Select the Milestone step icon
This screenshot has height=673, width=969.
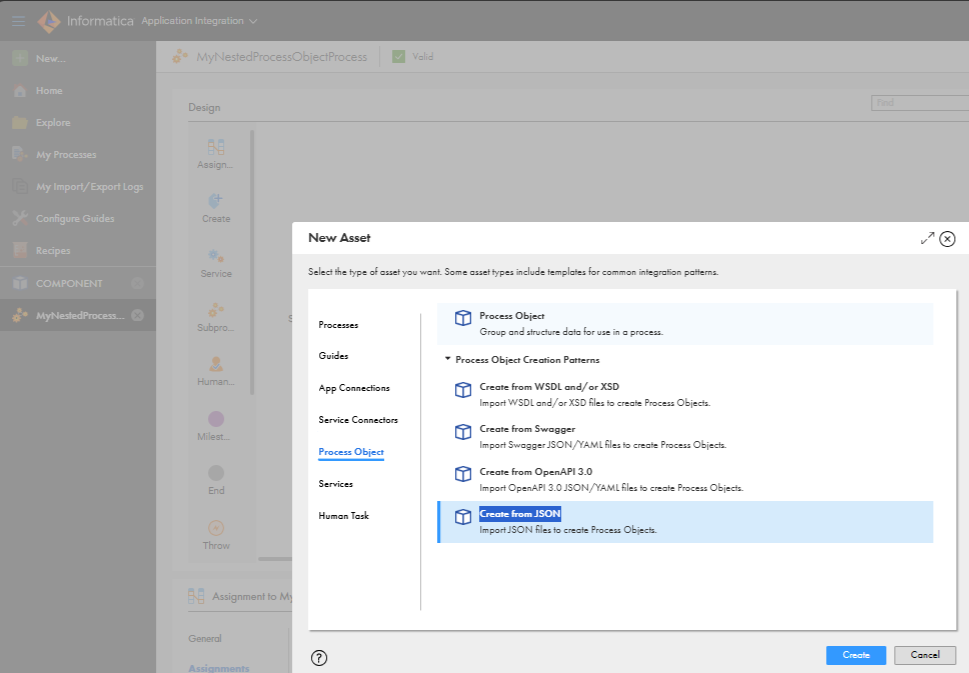216,419
